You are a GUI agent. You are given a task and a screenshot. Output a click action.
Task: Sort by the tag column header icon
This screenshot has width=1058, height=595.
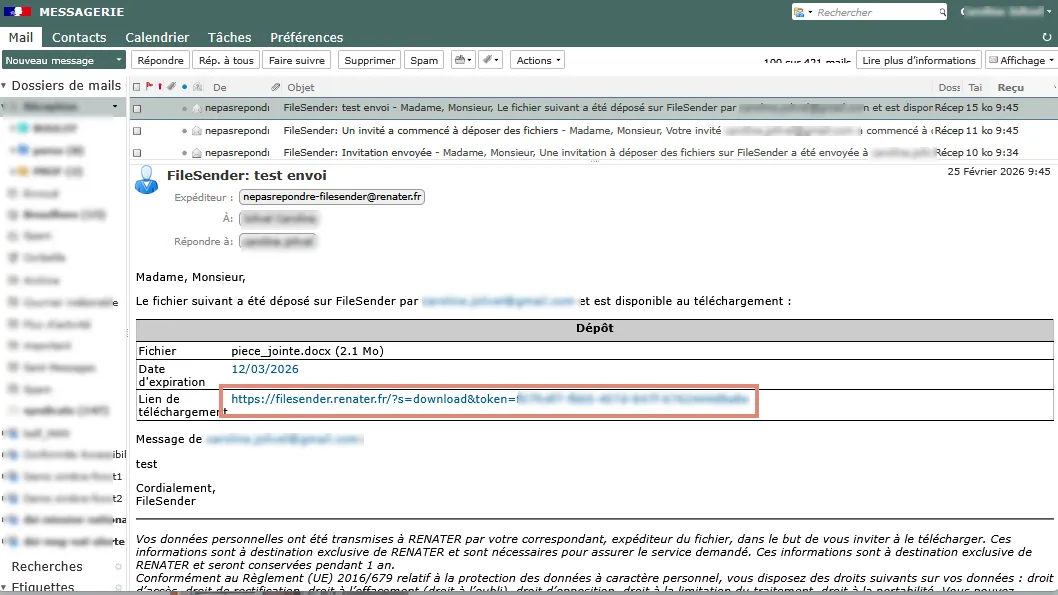click(x=171, y=86)
